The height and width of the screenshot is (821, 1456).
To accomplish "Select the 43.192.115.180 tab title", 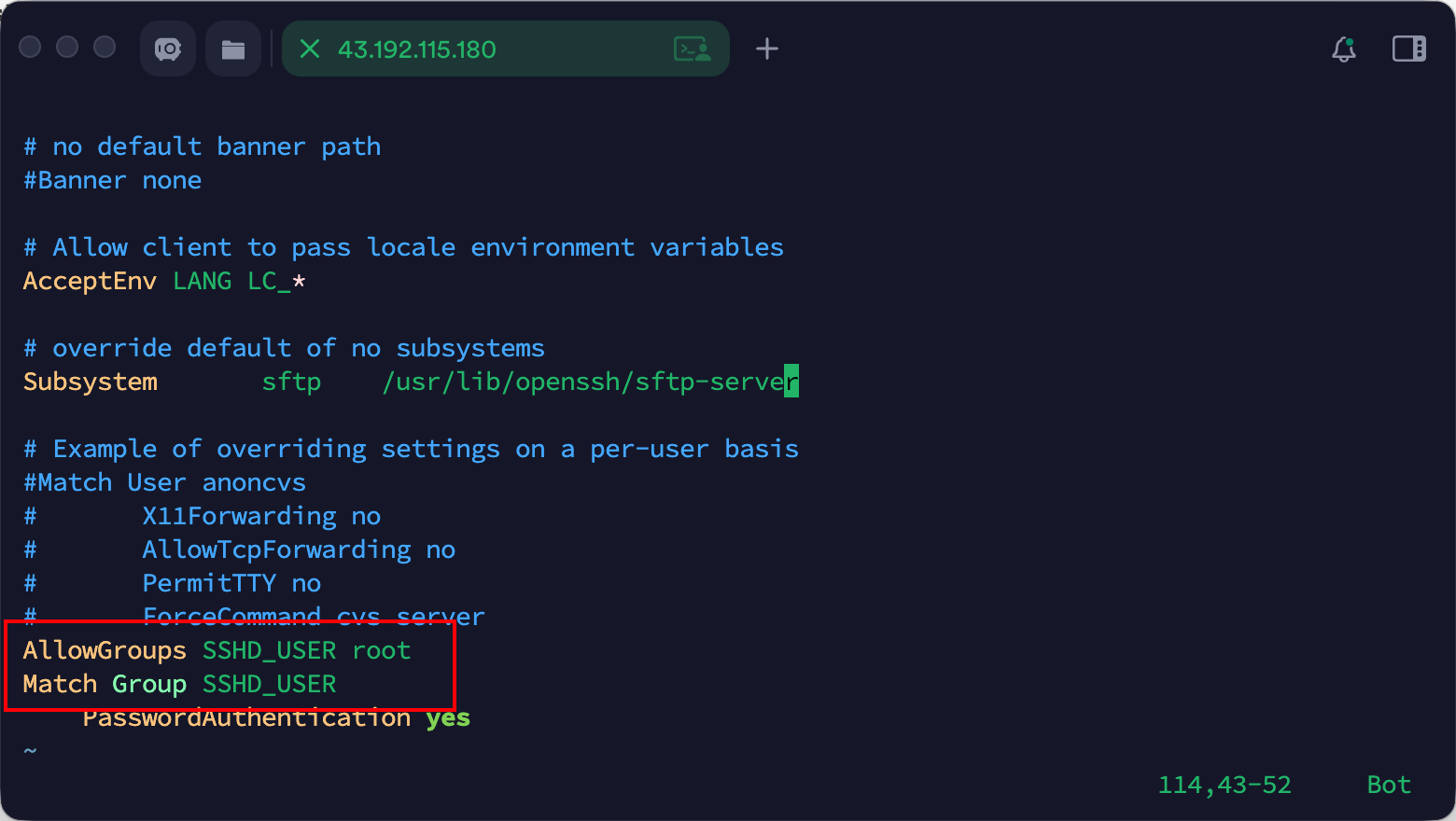I will 416,49.
